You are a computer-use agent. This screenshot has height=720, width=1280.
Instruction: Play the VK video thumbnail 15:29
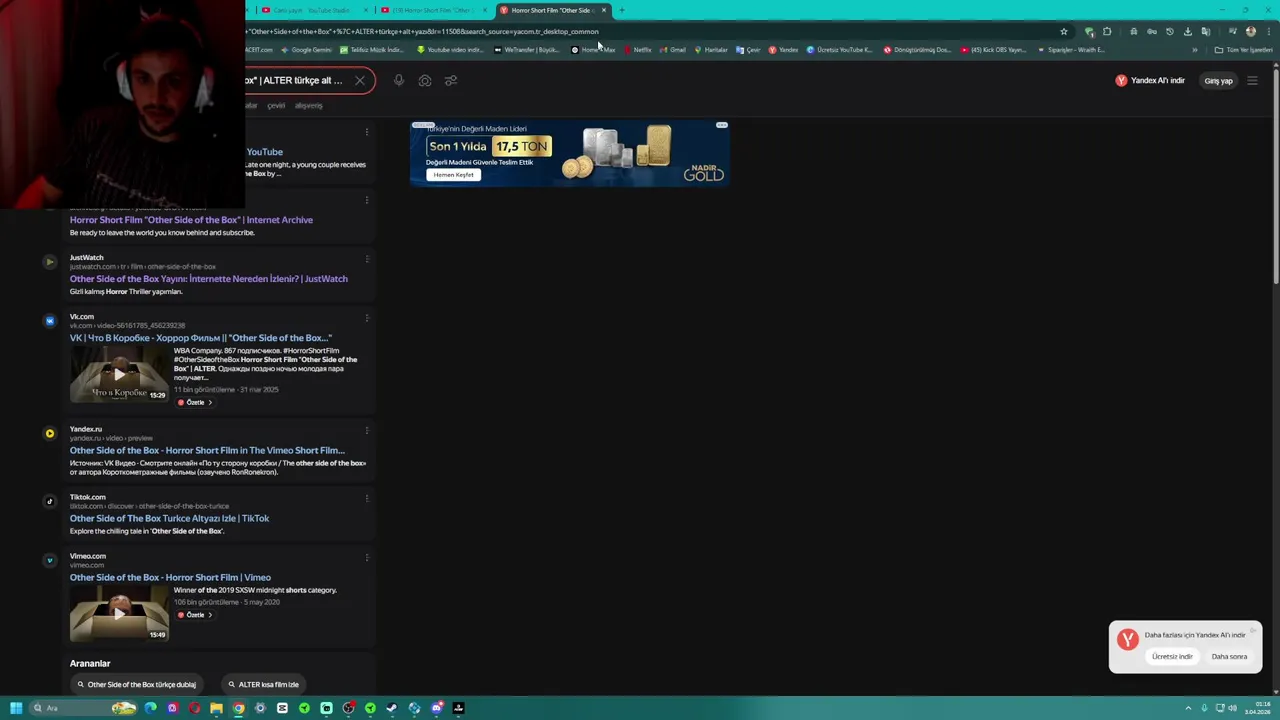[x=119, y=374]
